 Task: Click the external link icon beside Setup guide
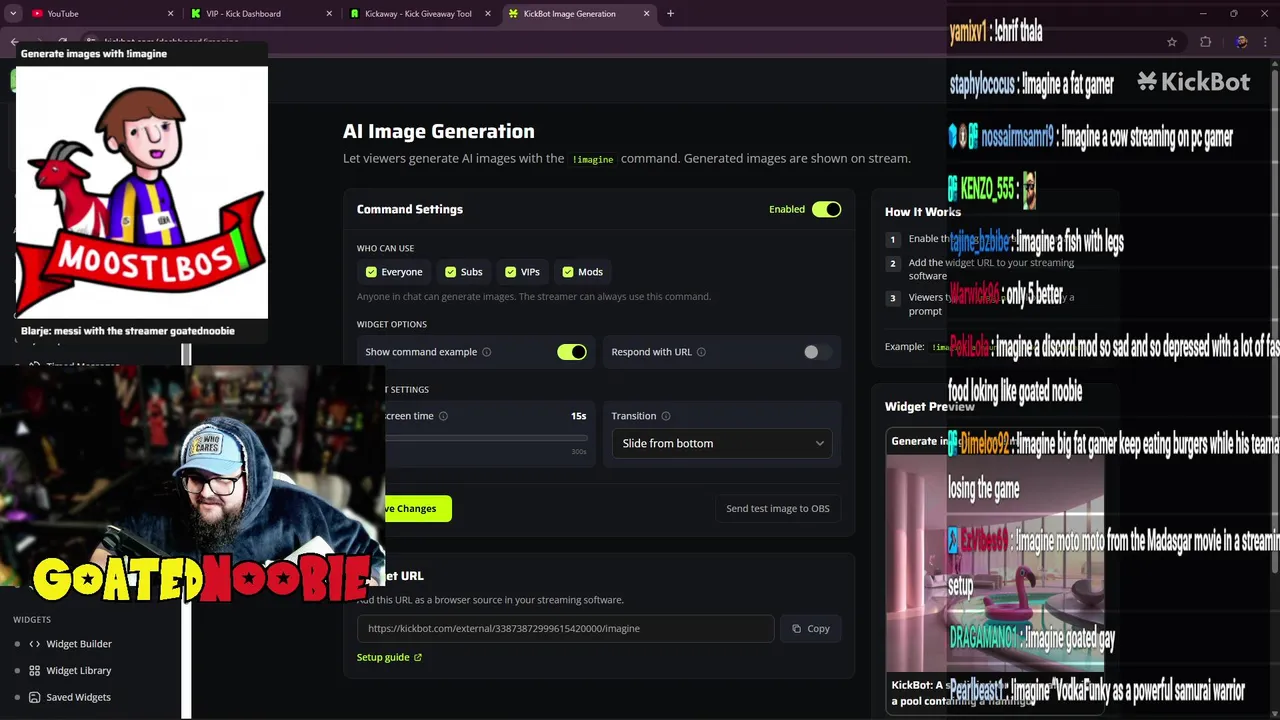click(418, 657)
